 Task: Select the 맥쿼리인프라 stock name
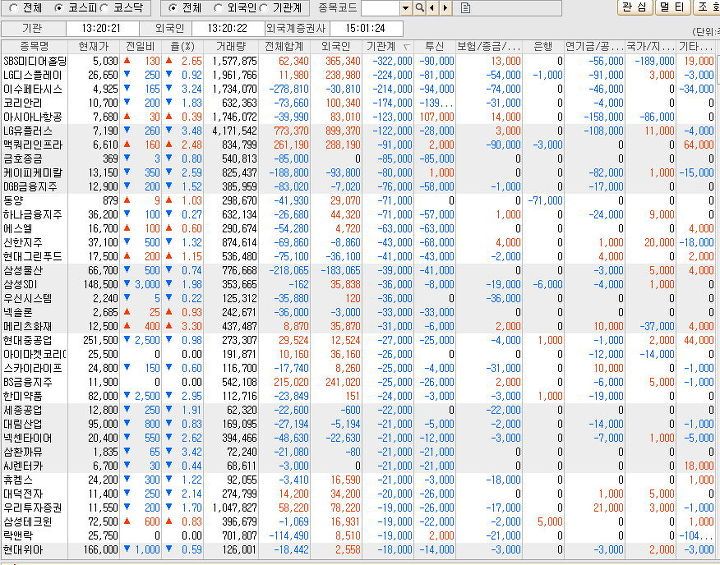[x=32, y=145]
